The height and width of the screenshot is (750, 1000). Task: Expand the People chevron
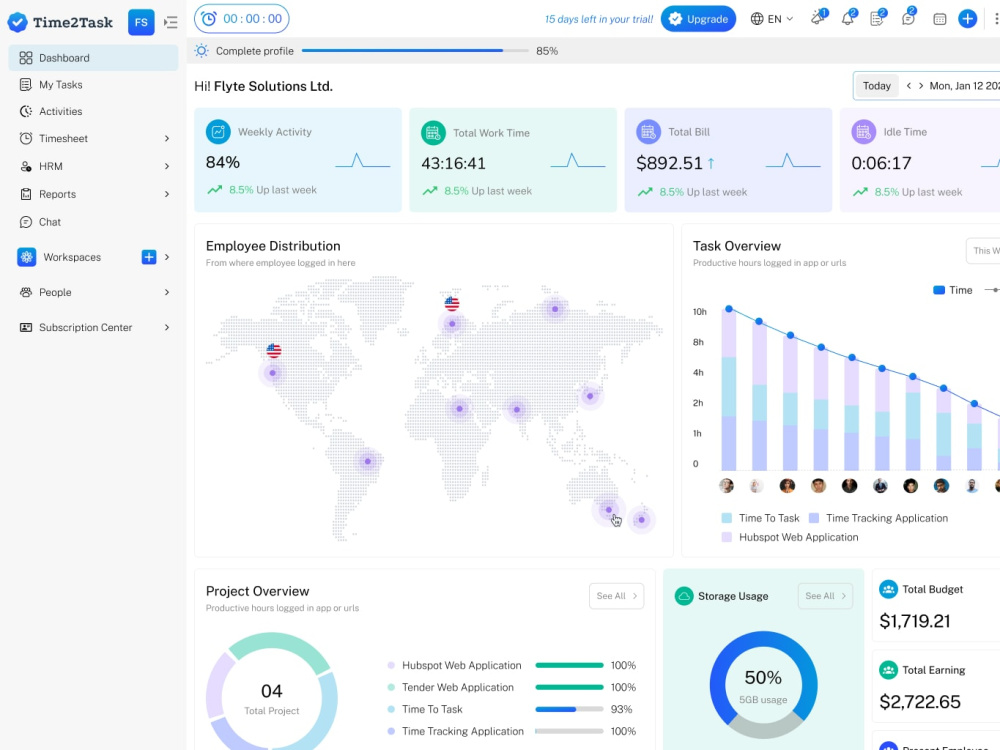[x=167, y=292]
